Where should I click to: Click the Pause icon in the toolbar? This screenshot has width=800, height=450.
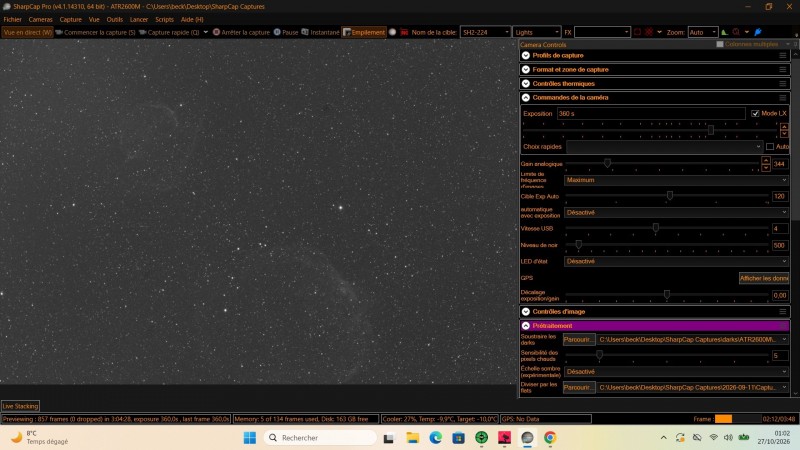coord(277,32)
